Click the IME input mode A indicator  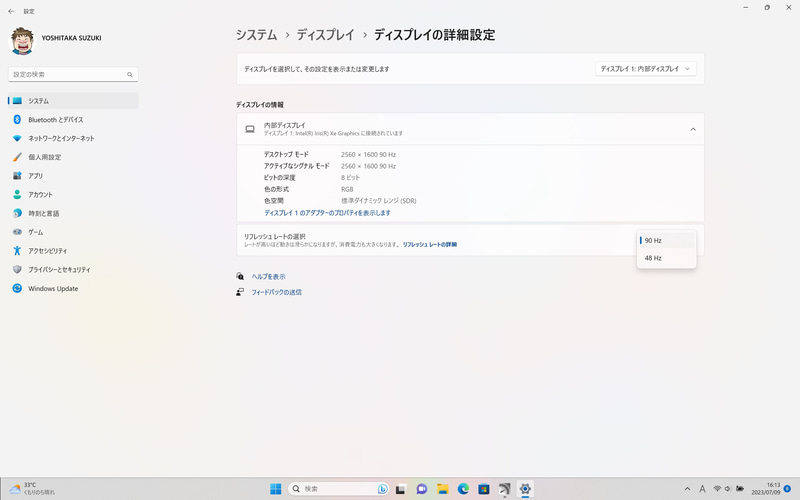(x=703, y=489)
